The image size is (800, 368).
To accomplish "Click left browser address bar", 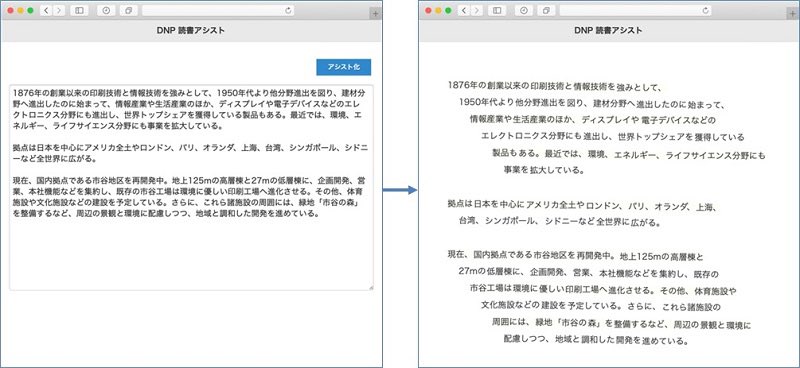I will click(218, 10).
